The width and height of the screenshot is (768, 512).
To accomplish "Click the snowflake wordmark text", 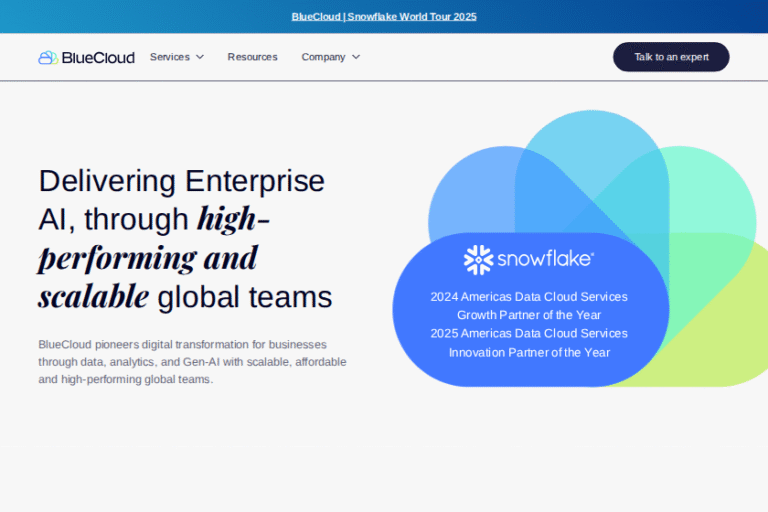I will 544,259.
